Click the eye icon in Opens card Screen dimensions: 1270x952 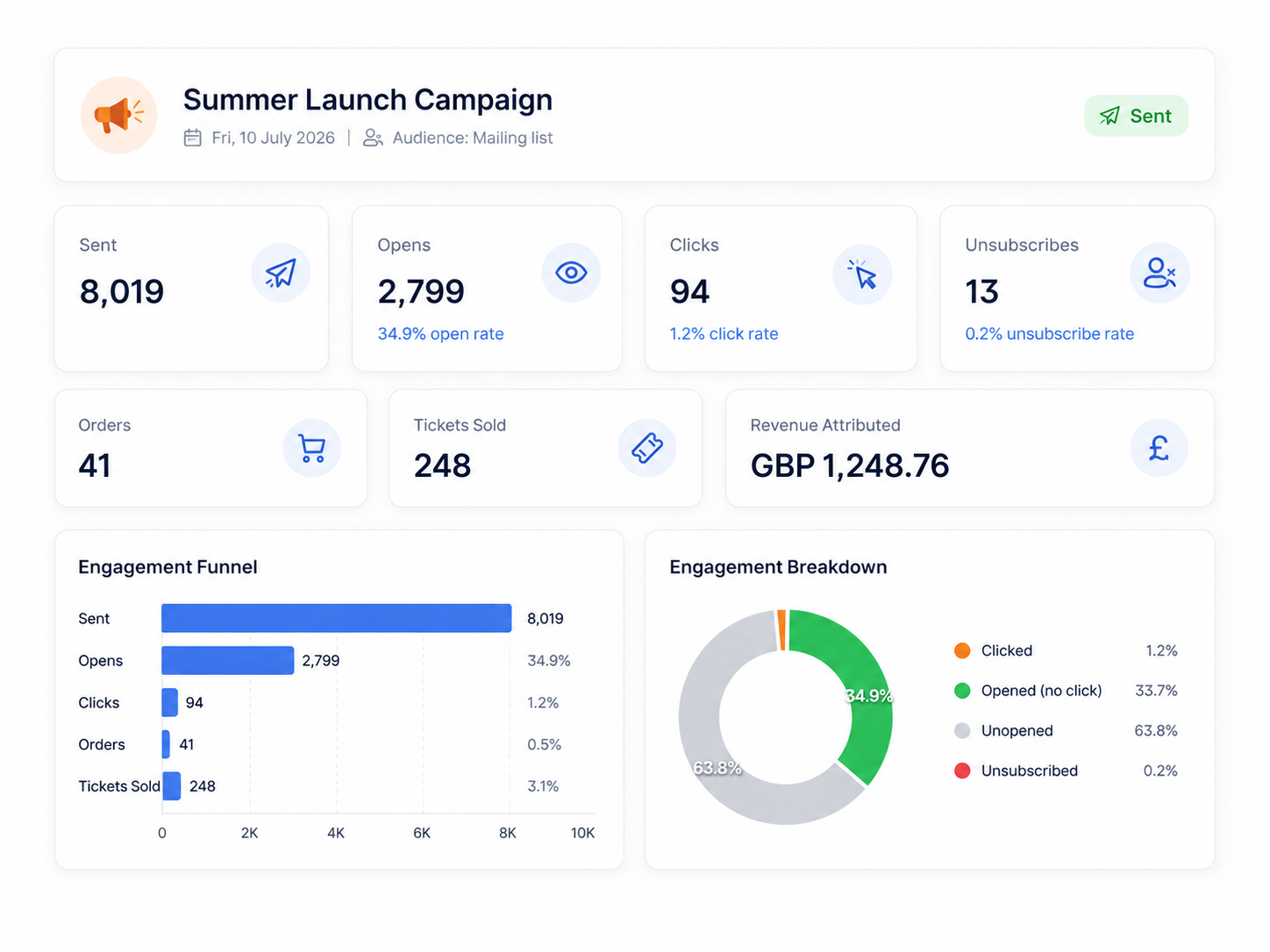click(x=571, y=273)
